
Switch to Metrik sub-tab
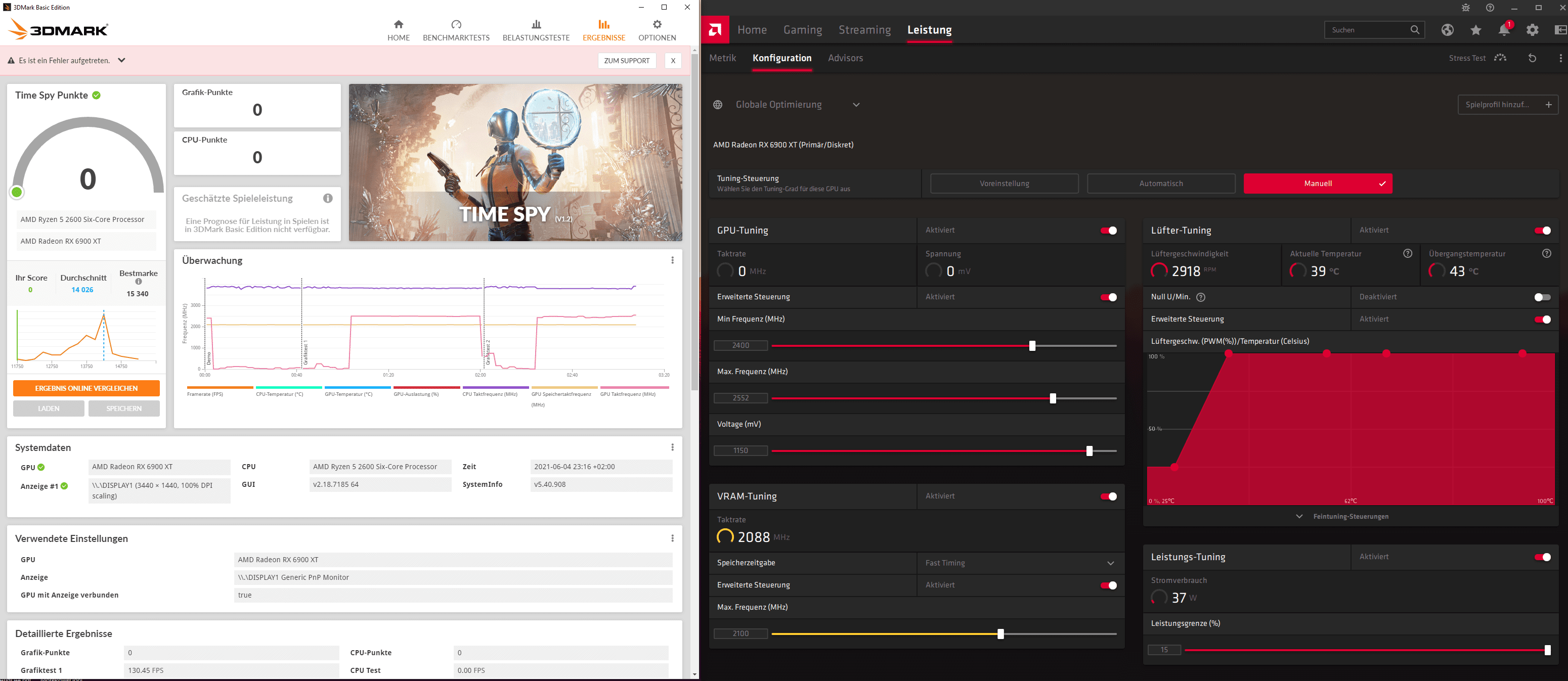point(722,58)
